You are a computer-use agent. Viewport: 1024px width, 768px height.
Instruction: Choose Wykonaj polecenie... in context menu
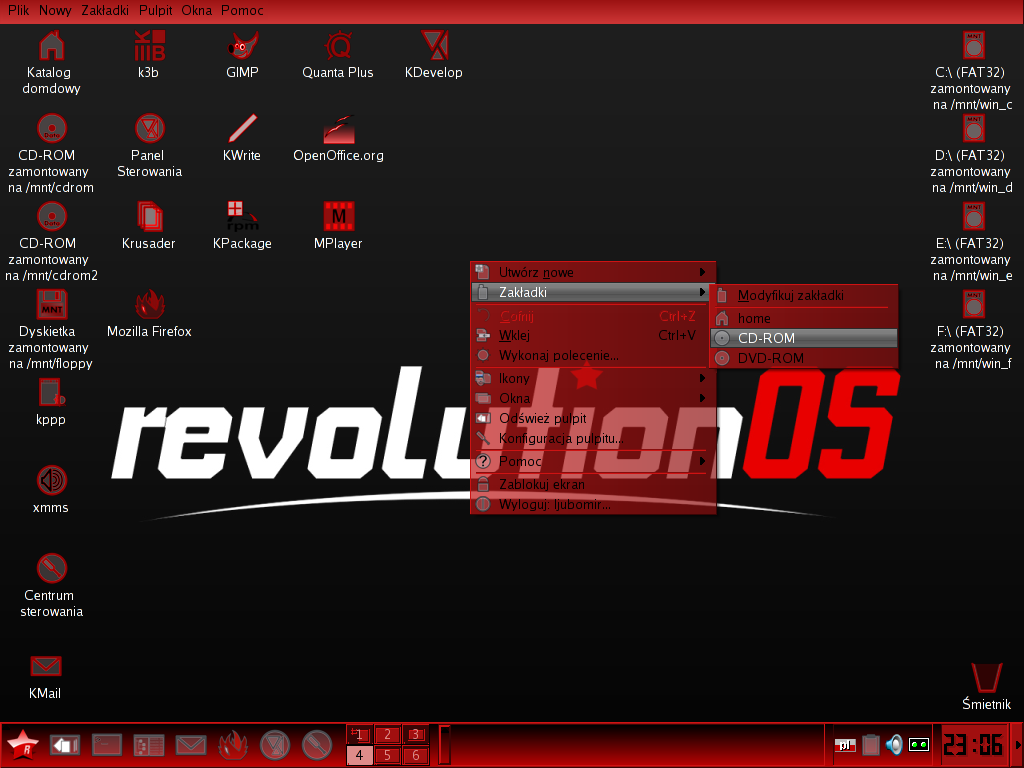592,356
